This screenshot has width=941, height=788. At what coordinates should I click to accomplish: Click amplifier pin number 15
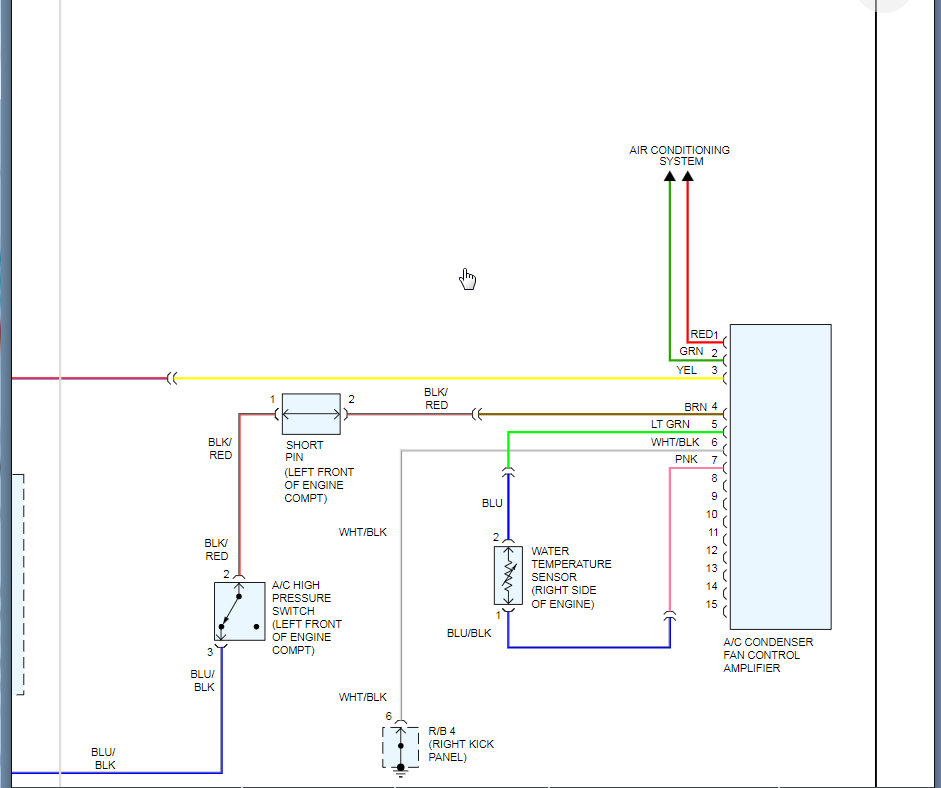(712, 604)
